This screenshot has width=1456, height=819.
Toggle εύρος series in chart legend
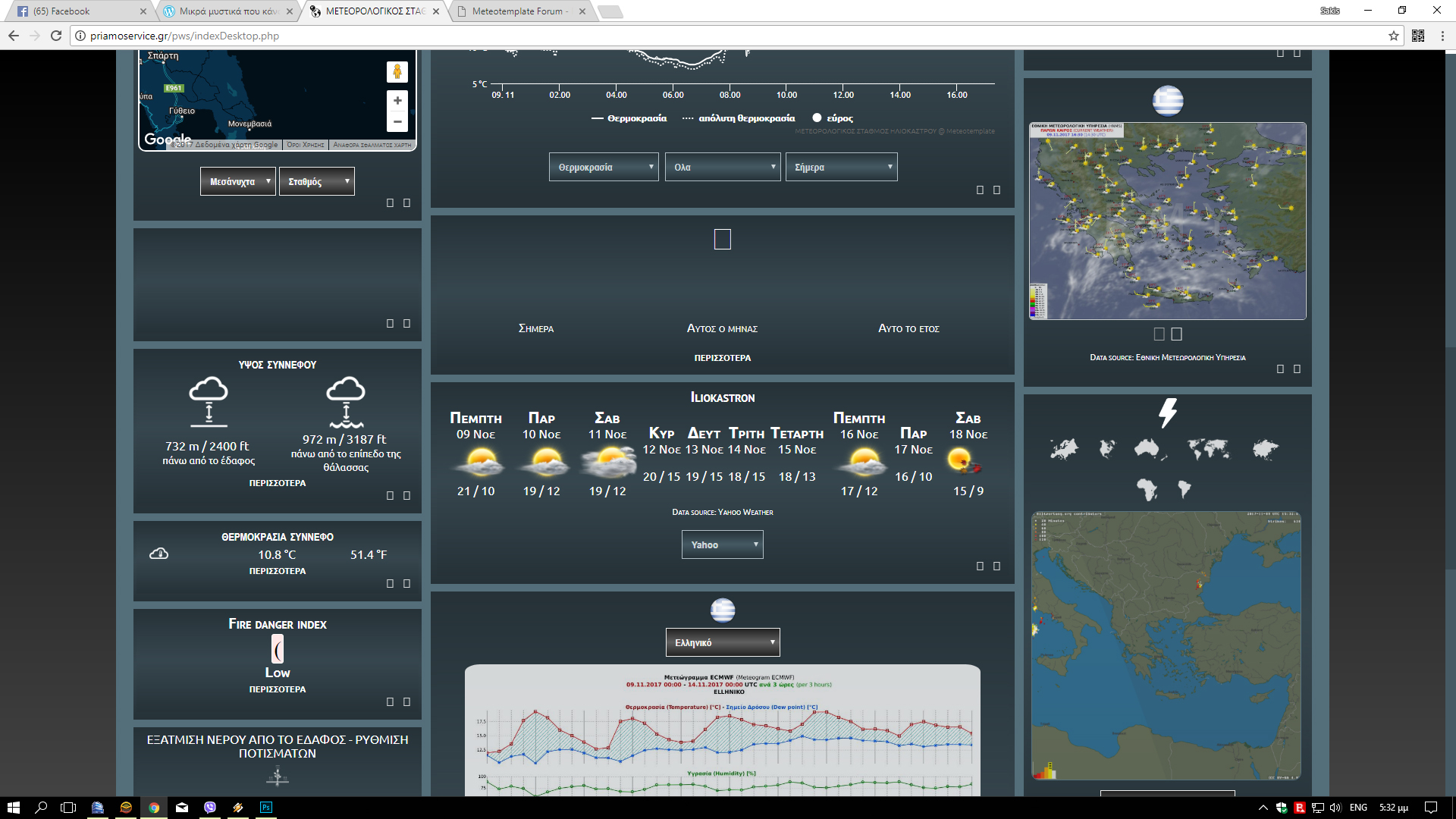[833, 118]
